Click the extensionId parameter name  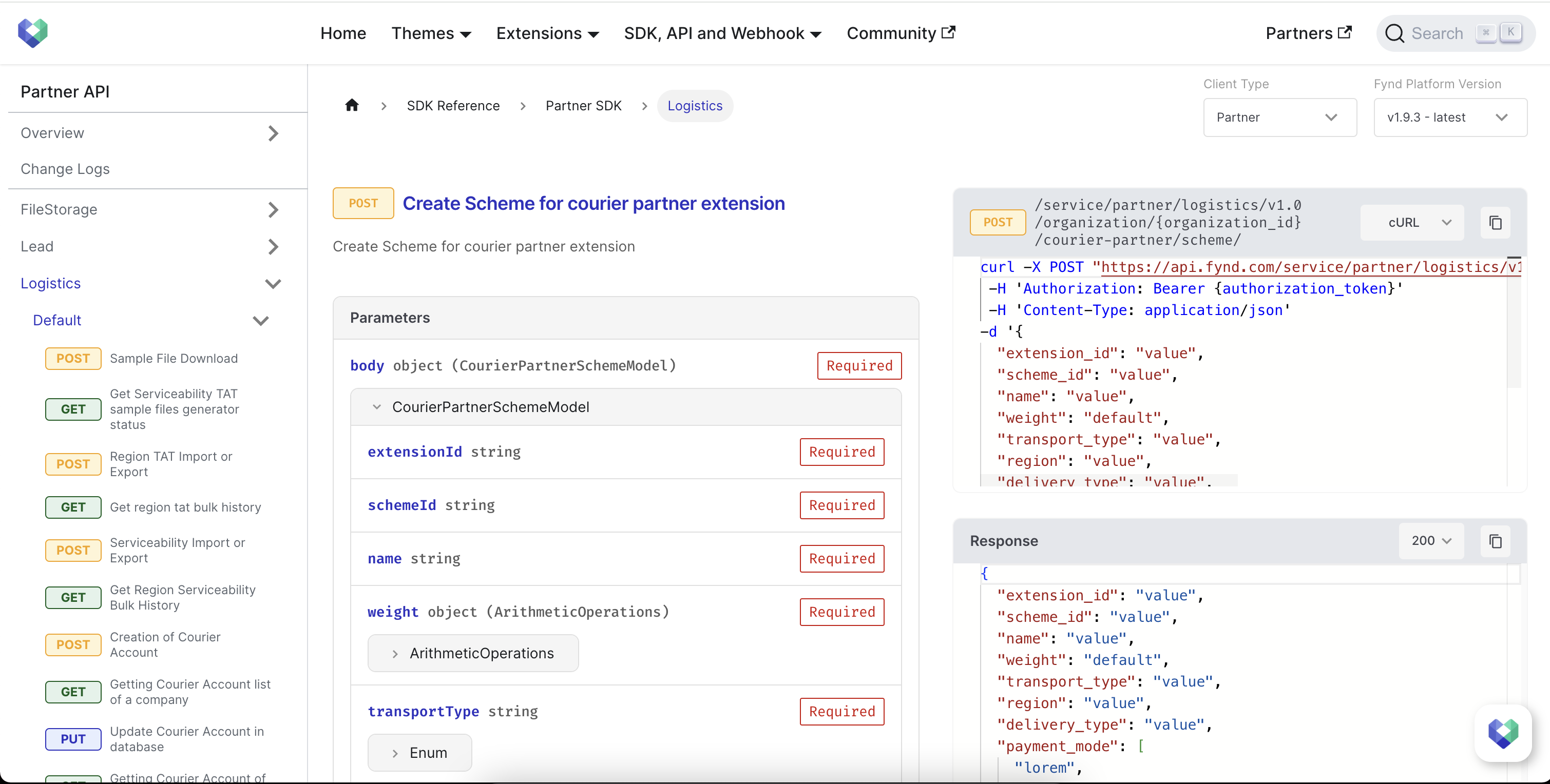[414, 452]
